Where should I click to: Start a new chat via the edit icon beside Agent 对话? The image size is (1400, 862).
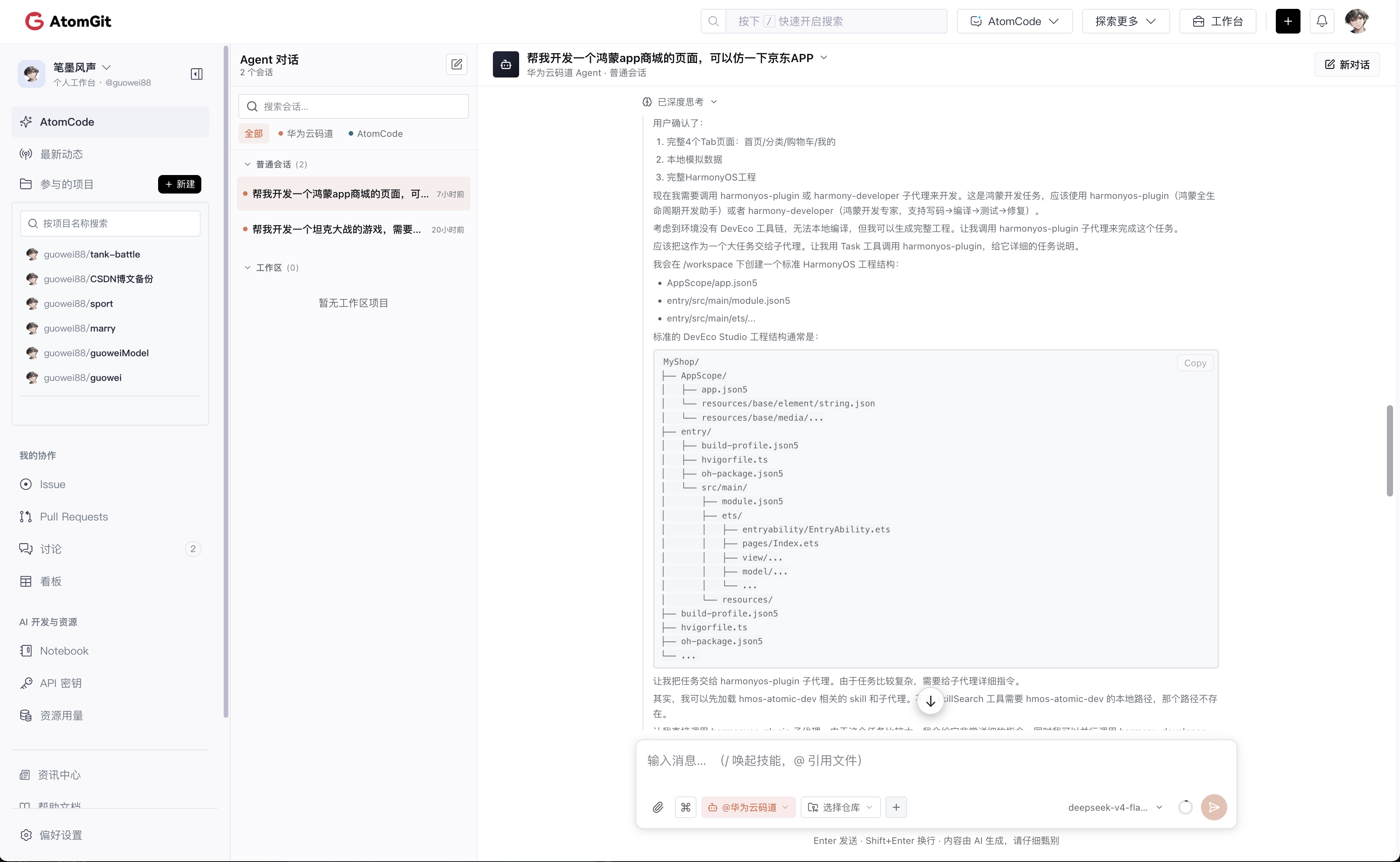click(x=456, y=64)
